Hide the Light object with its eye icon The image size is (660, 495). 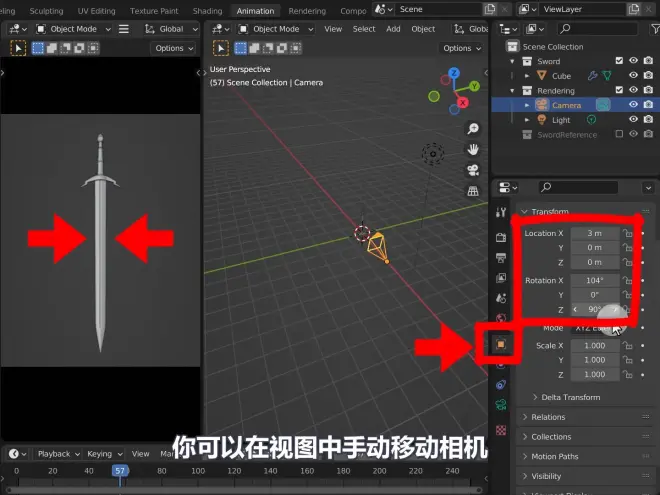633,119
